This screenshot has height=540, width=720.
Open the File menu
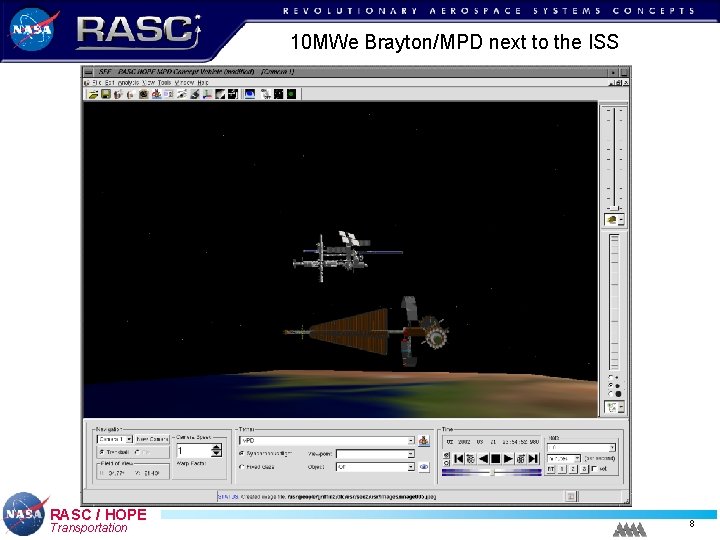pos(96,83)
